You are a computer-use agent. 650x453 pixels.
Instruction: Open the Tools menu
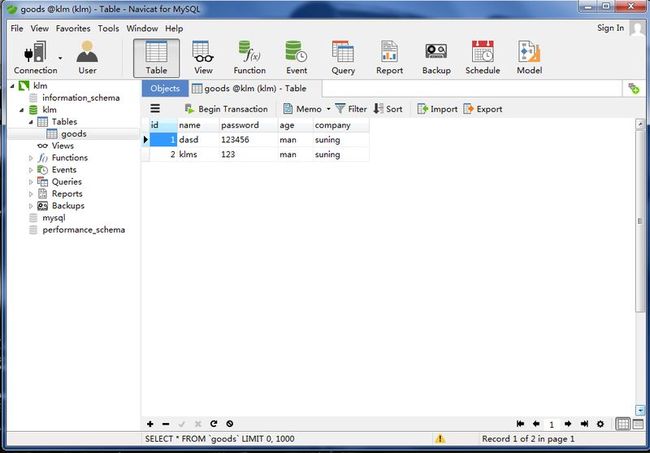pyautogui.click(x=108, y=28)
